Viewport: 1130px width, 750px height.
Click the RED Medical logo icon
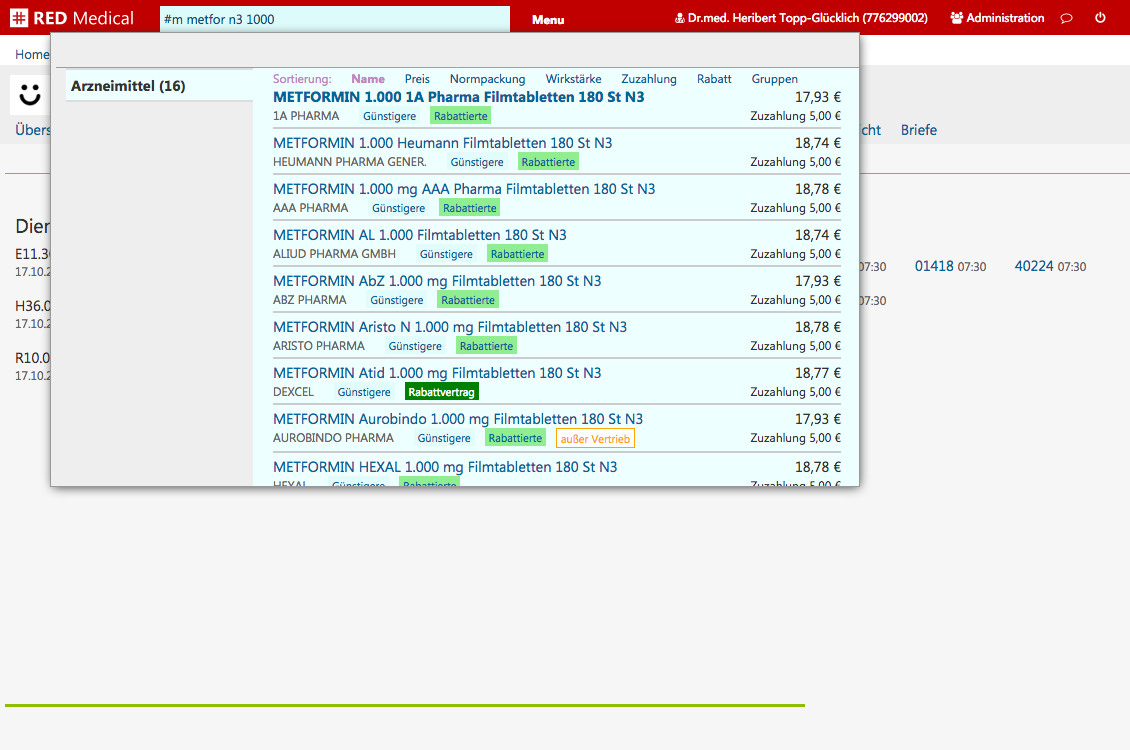pos(19,18)
